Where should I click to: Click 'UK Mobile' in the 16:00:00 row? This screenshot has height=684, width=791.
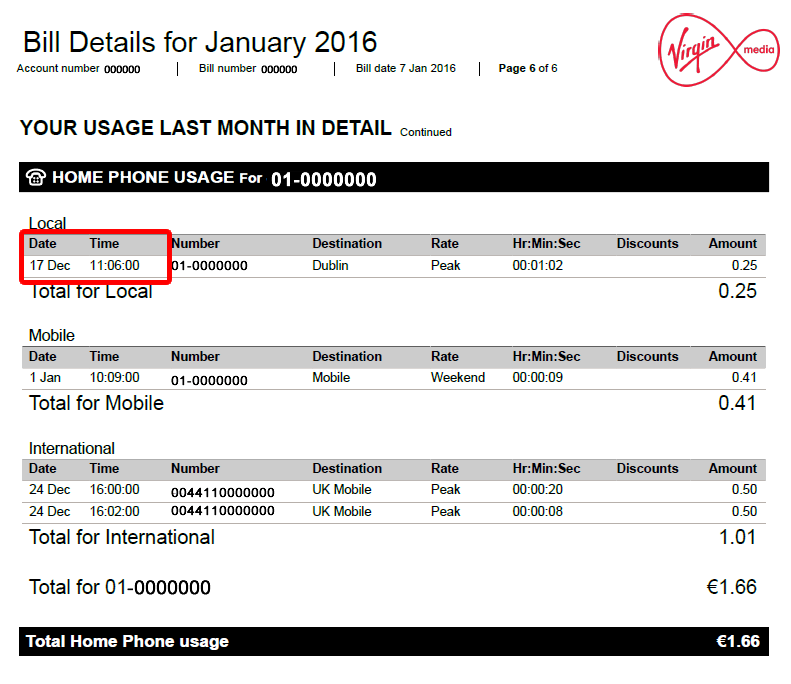pyautogui.click(x=342, y=489)
